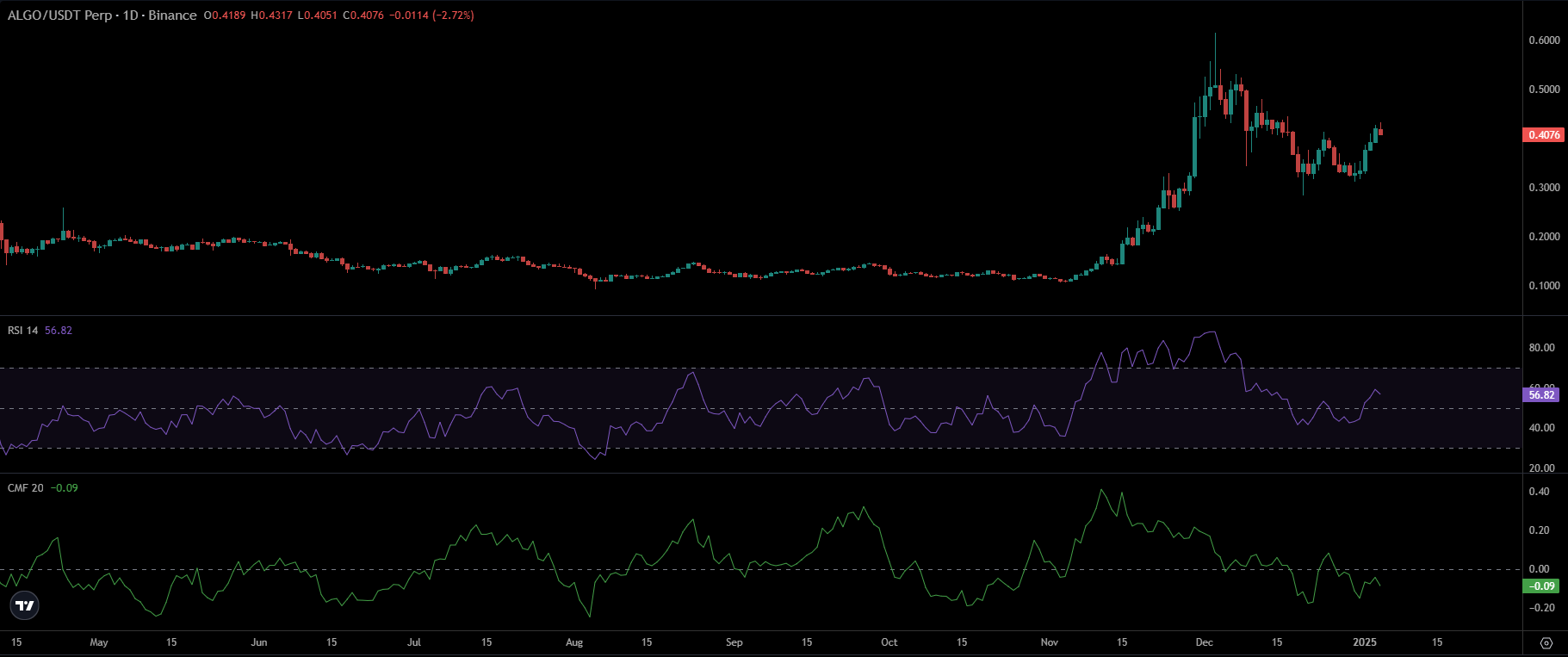
Task: Click the purple 56.82 RSI badge on axis
Action: tap(1541, 395)
